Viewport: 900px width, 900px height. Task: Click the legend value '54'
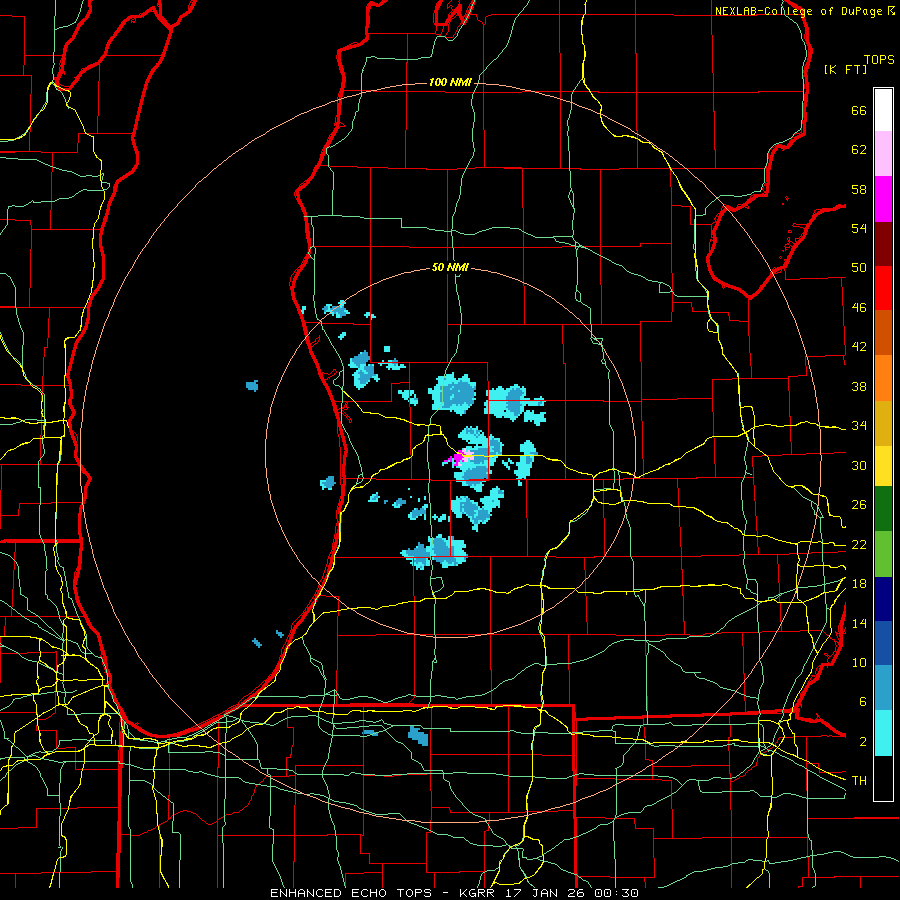click(x=859, y=228)
